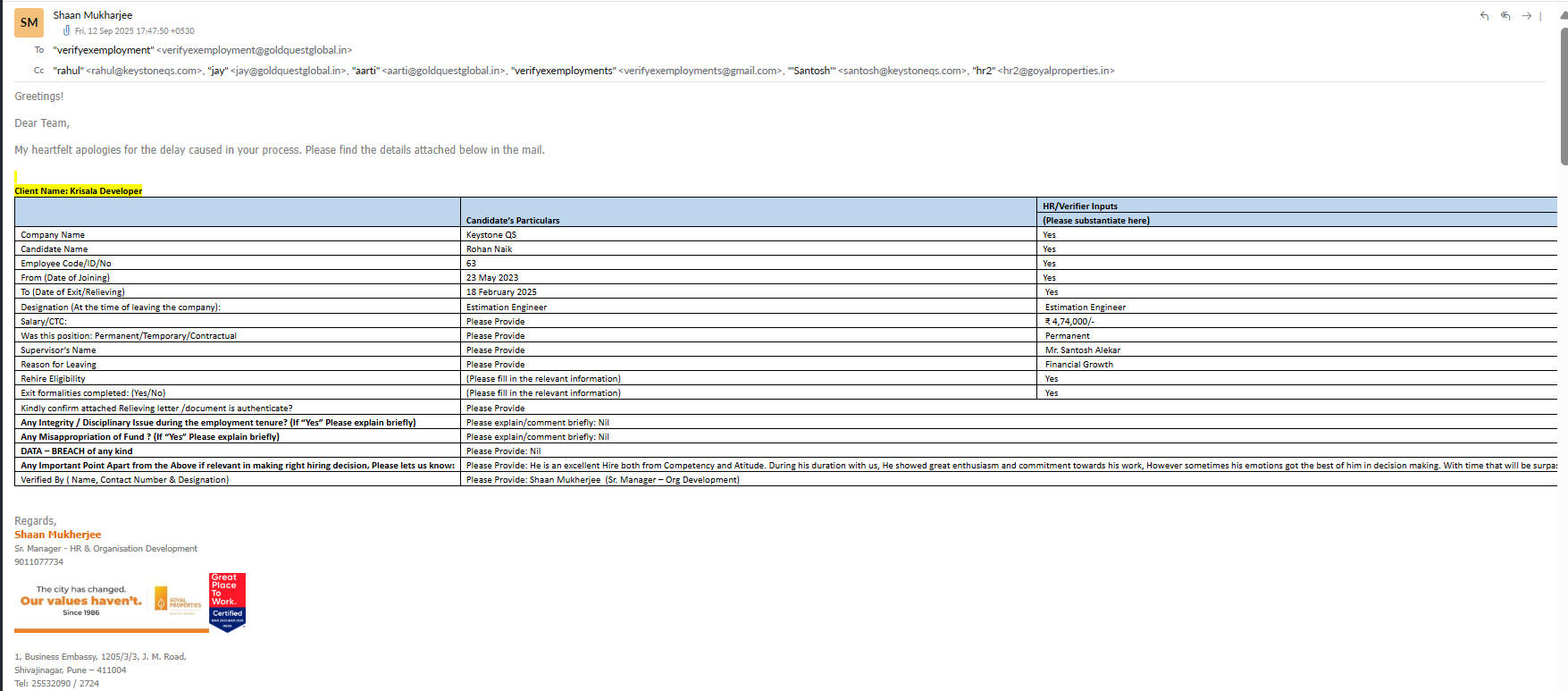Click the 'HR/Verifier Inputs' column header
1568x691 pixels.
(1080, 206)
